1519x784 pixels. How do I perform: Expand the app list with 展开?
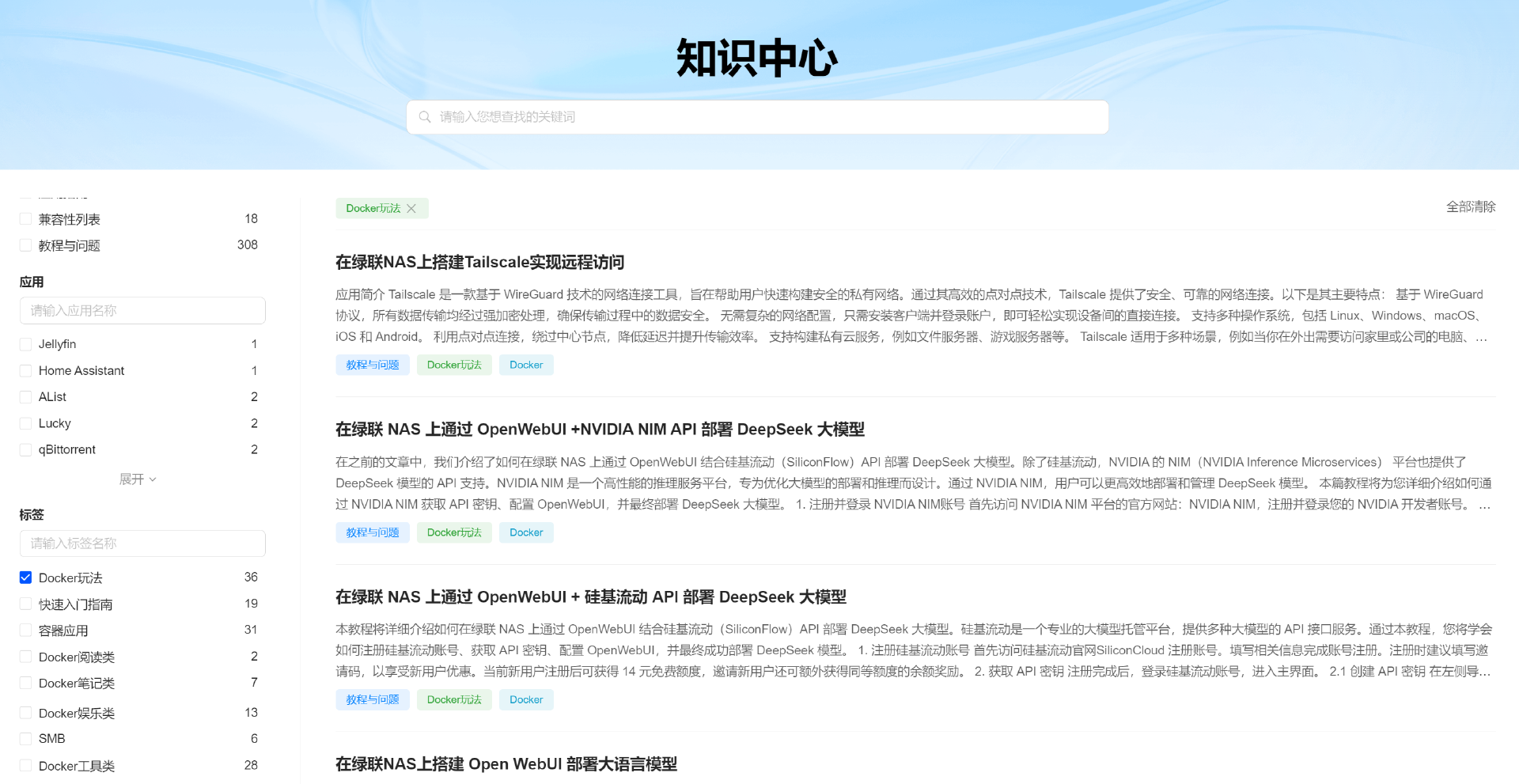(138, 479)
